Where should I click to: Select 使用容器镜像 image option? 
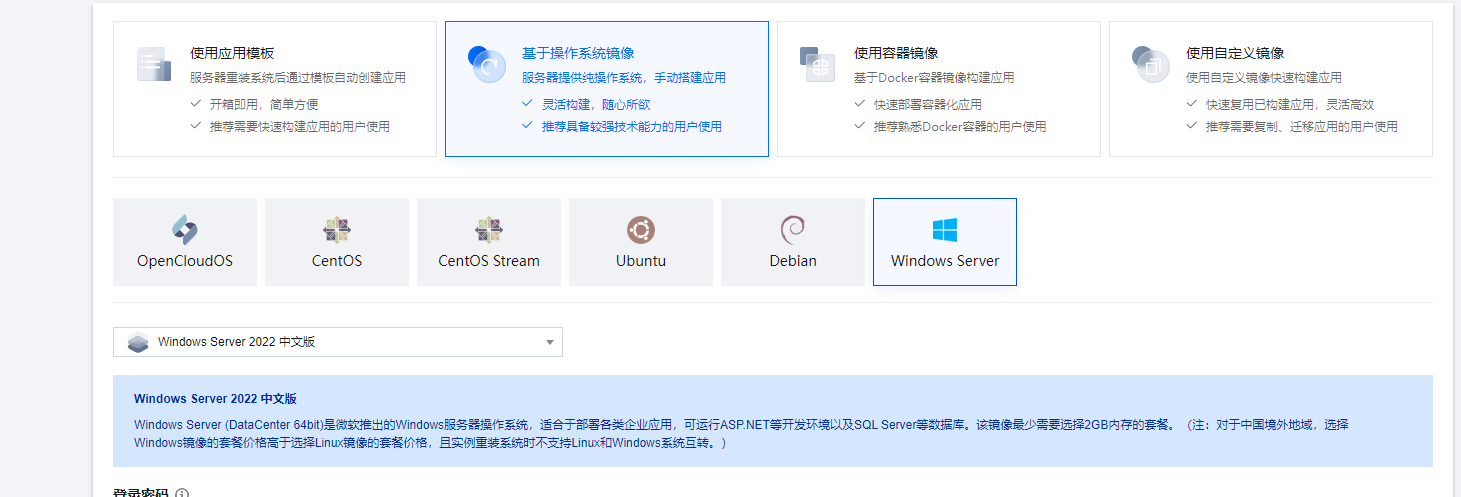tap(939, 89)
